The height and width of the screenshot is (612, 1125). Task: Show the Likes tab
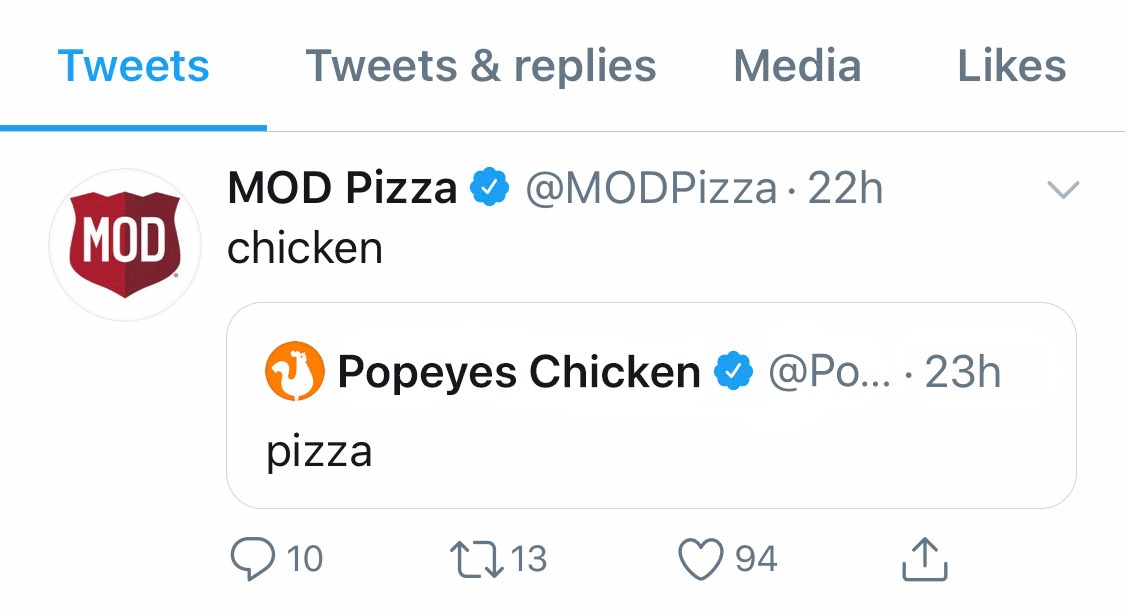click(x=1012, y=67)
